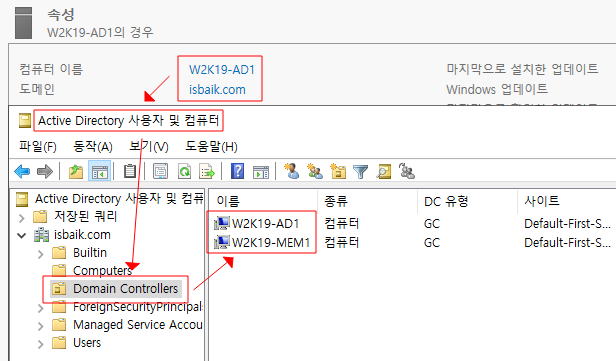Create a new organizational unit folder icon
The height and width of the screenshot is (361, 616).
point(338,171)
